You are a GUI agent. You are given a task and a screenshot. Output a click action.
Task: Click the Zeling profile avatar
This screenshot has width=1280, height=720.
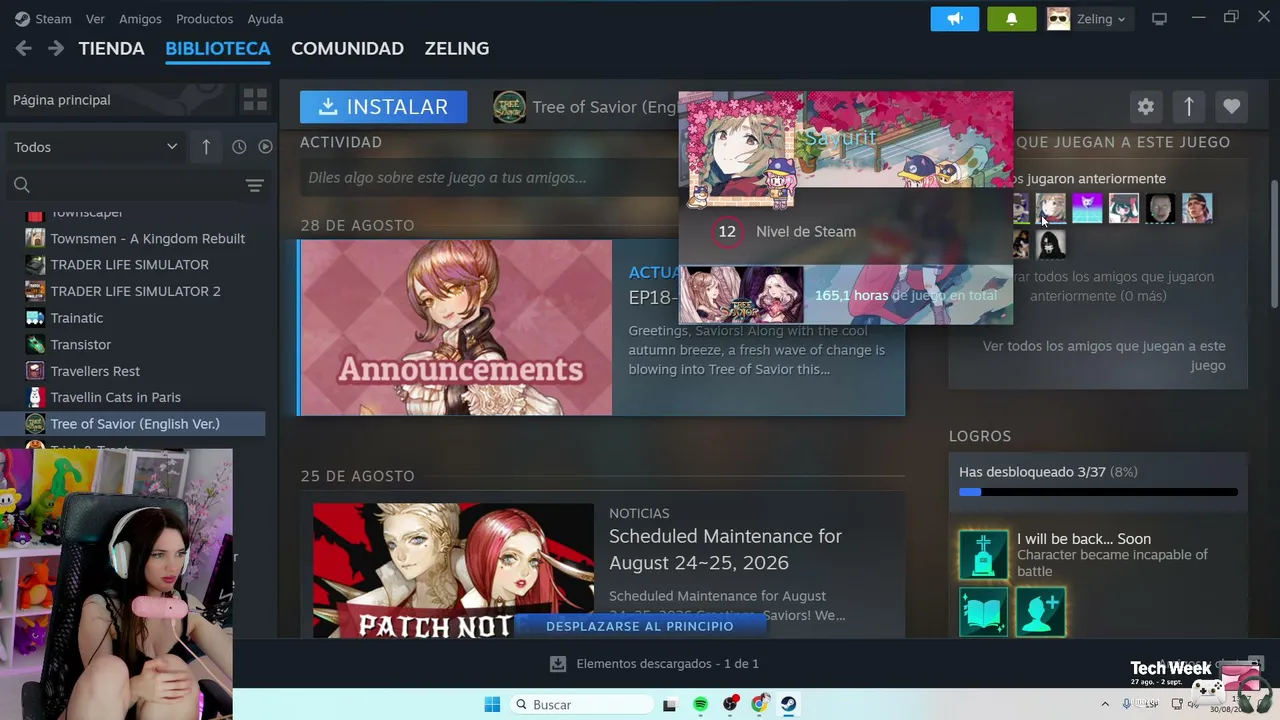(x=1058, y=19)
